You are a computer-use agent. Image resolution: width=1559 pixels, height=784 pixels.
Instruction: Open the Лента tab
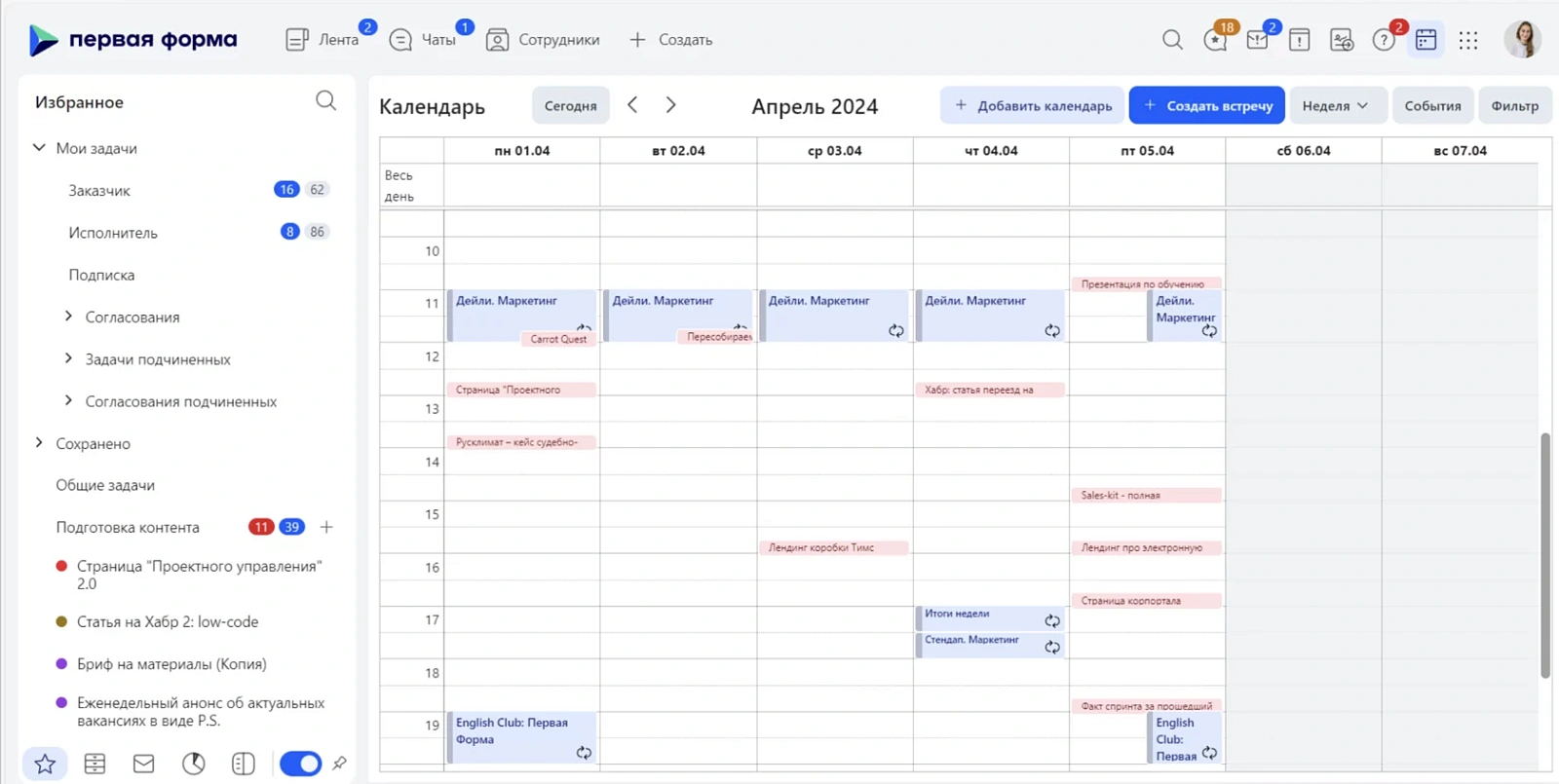tap(323, 40)
